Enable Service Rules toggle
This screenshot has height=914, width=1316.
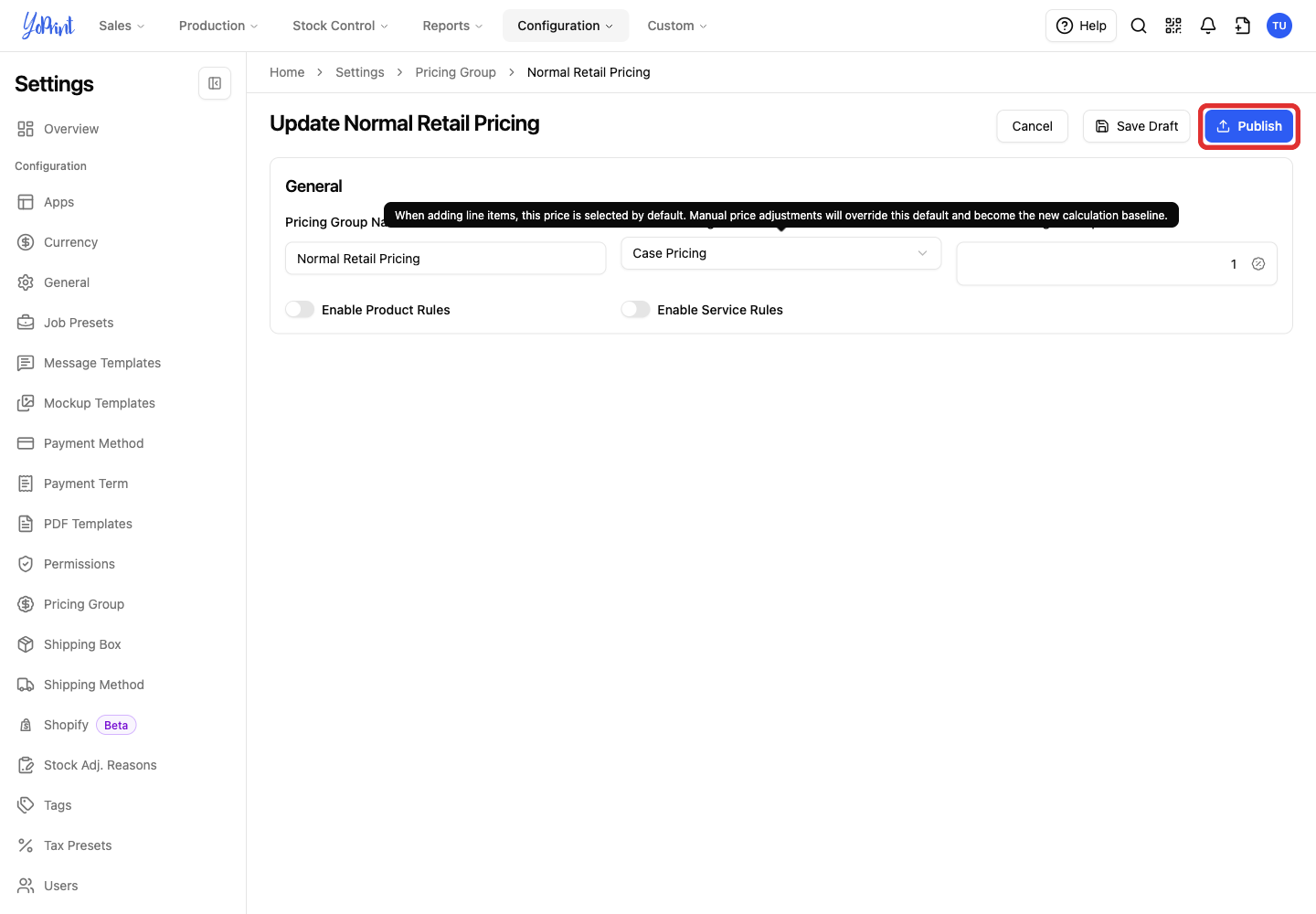[x=635, y=310]
